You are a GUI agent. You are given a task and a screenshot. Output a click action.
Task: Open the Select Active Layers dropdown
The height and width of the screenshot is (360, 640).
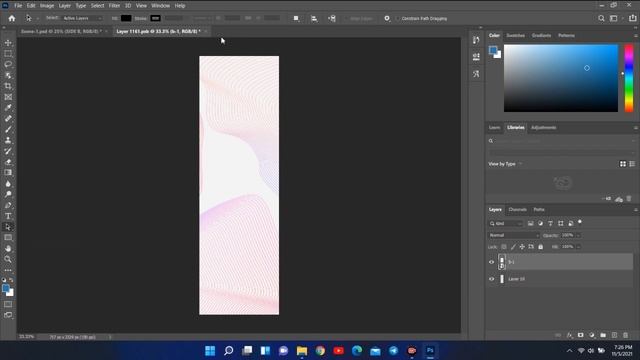click(82, 18)
